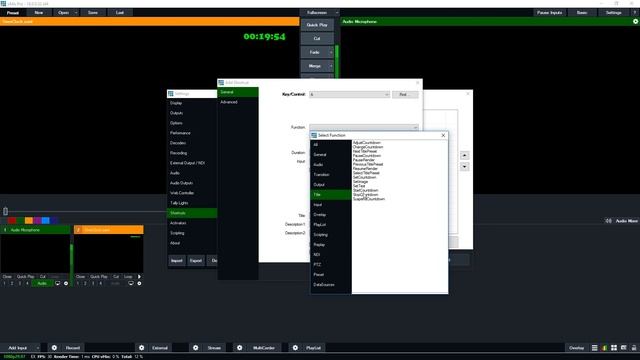Choose SetText in the function list
Viewport: 640px width, 360px height.
click(359, 186)
